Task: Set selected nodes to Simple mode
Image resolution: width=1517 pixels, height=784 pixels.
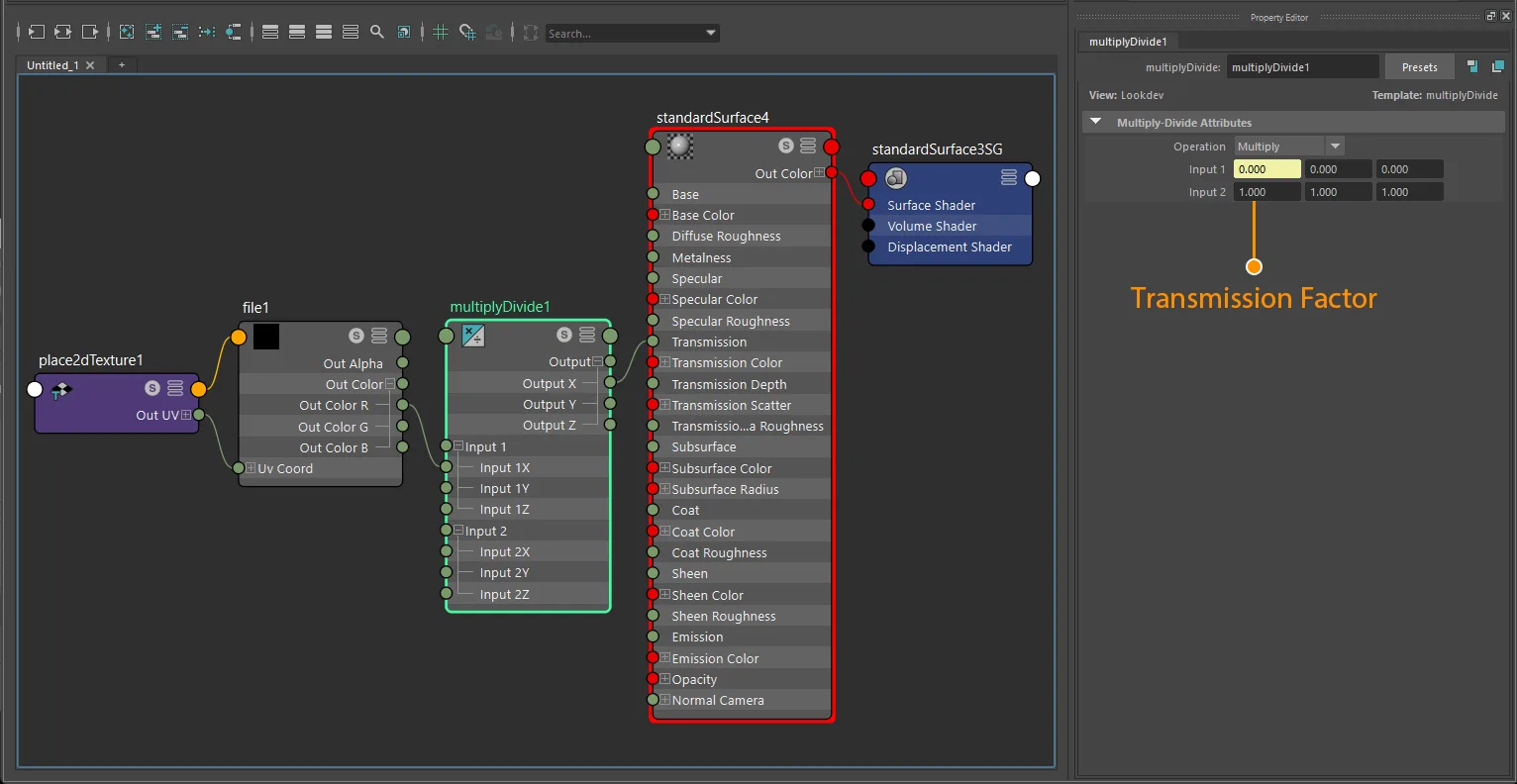Action: click(x=270, y=32)
